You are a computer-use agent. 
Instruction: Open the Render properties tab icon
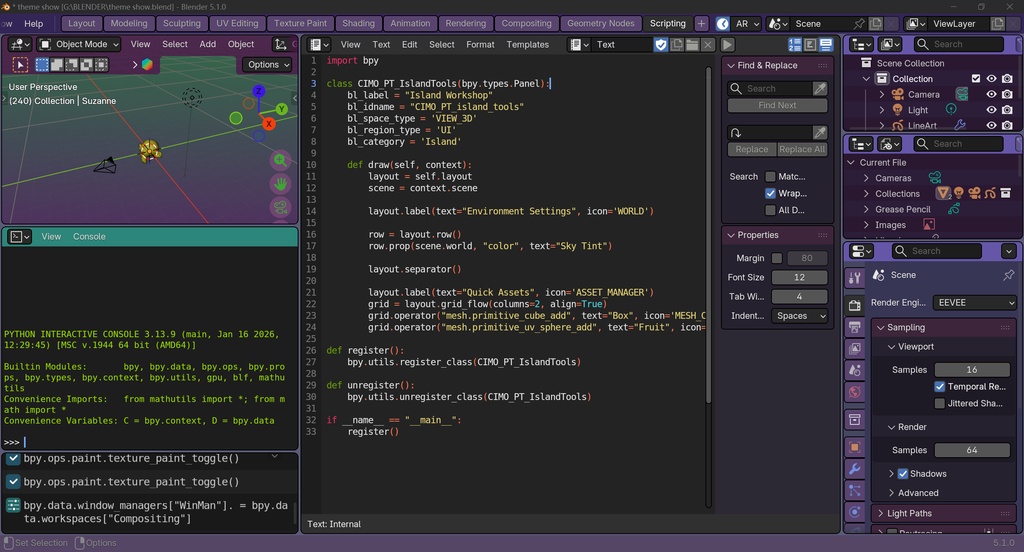tap(855, 305)
